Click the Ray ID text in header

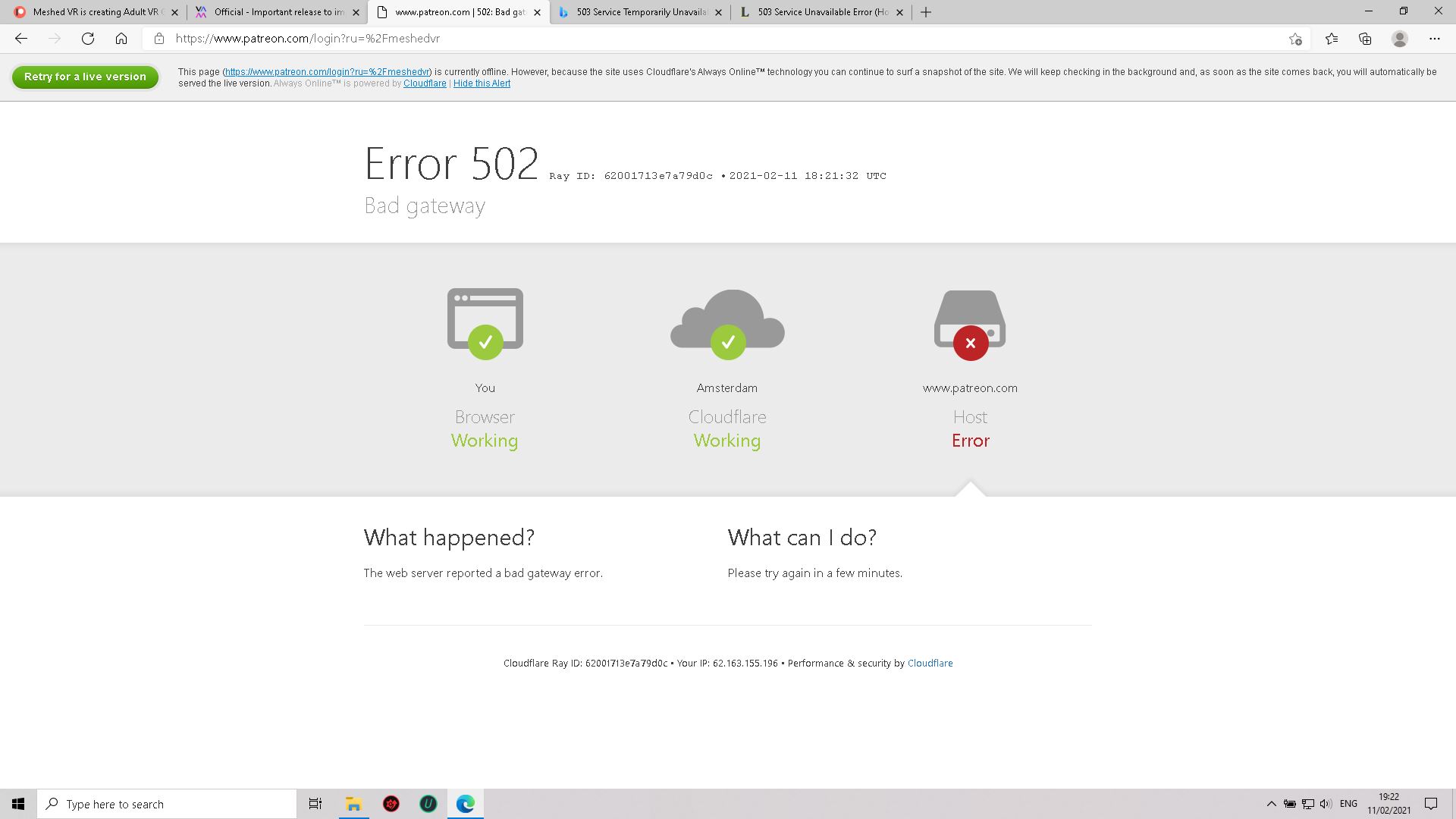[631, 176]
